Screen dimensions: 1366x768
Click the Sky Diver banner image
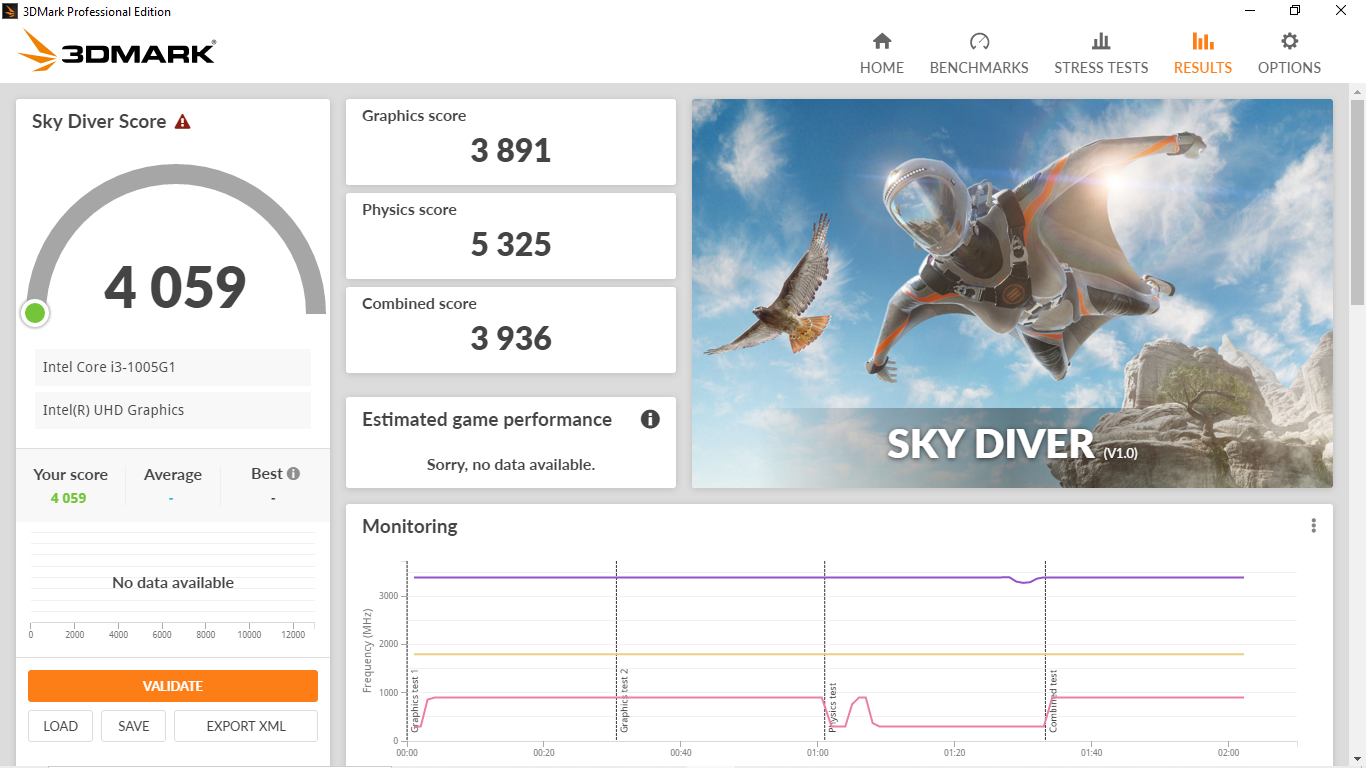click(1012, 293)
